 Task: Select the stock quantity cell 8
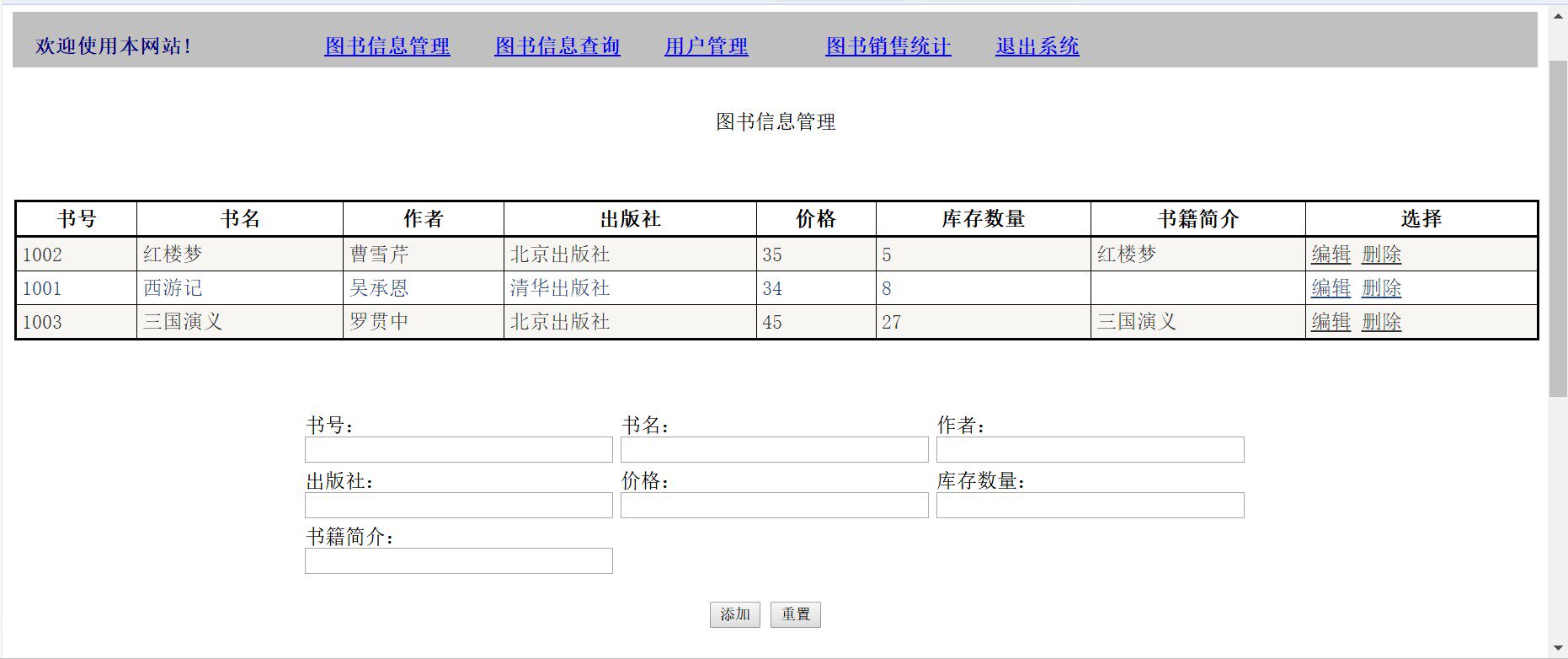pyautogui.click(x=984, y=287)
